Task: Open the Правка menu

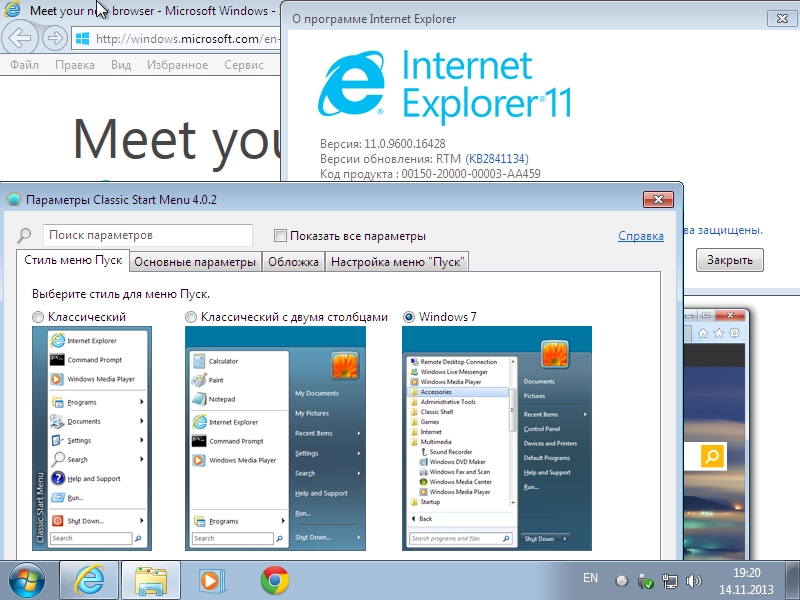Action: tap(74, 65)
